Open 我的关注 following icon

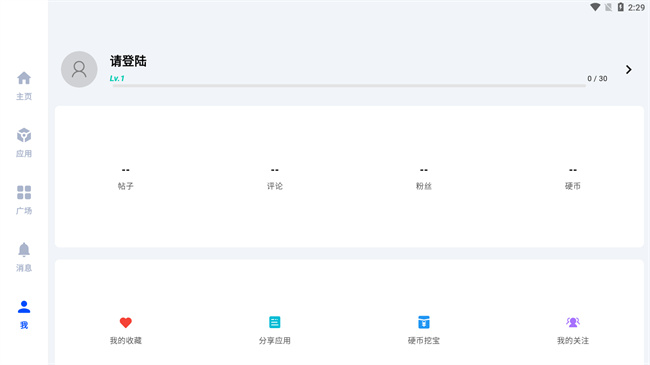[572, 322]
